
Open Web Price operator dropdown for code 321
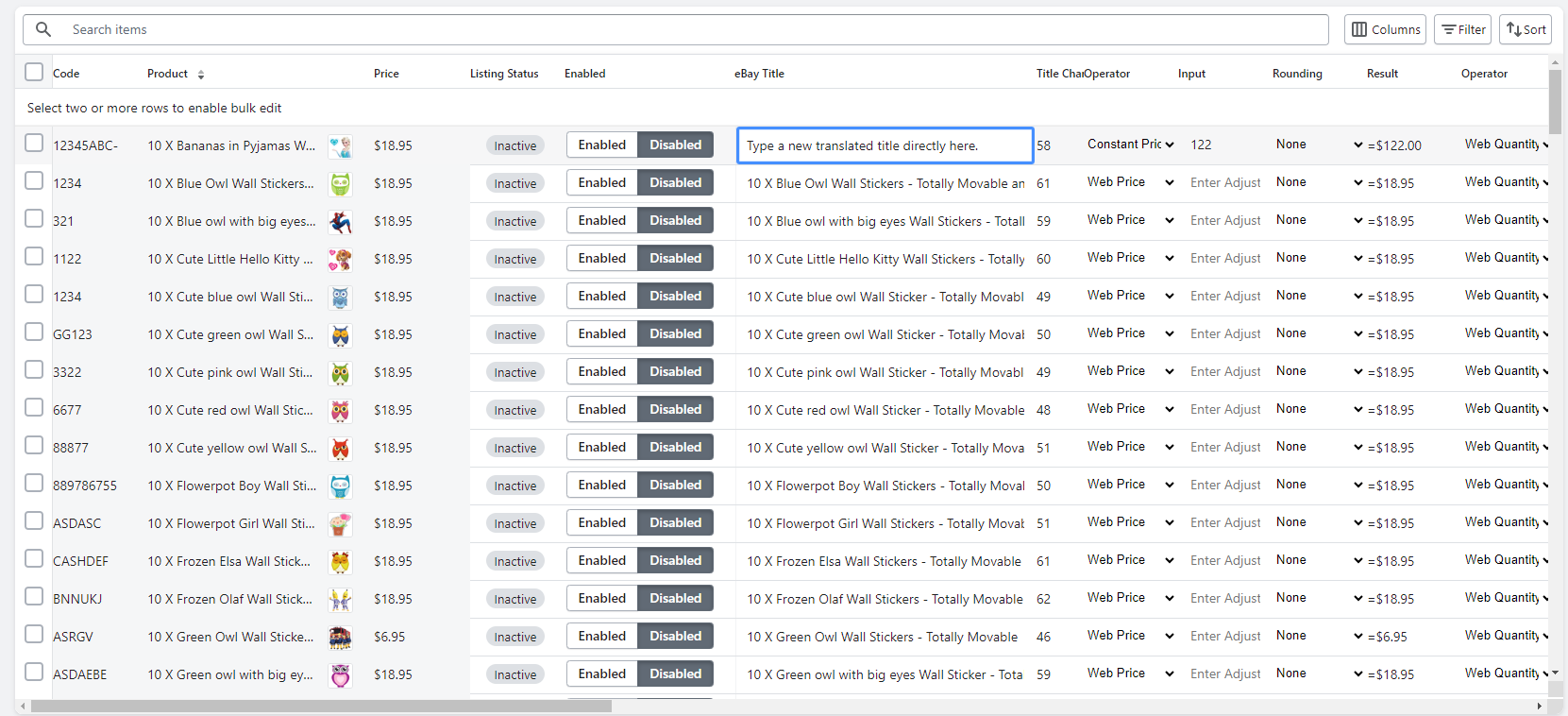pos(1130,219)
